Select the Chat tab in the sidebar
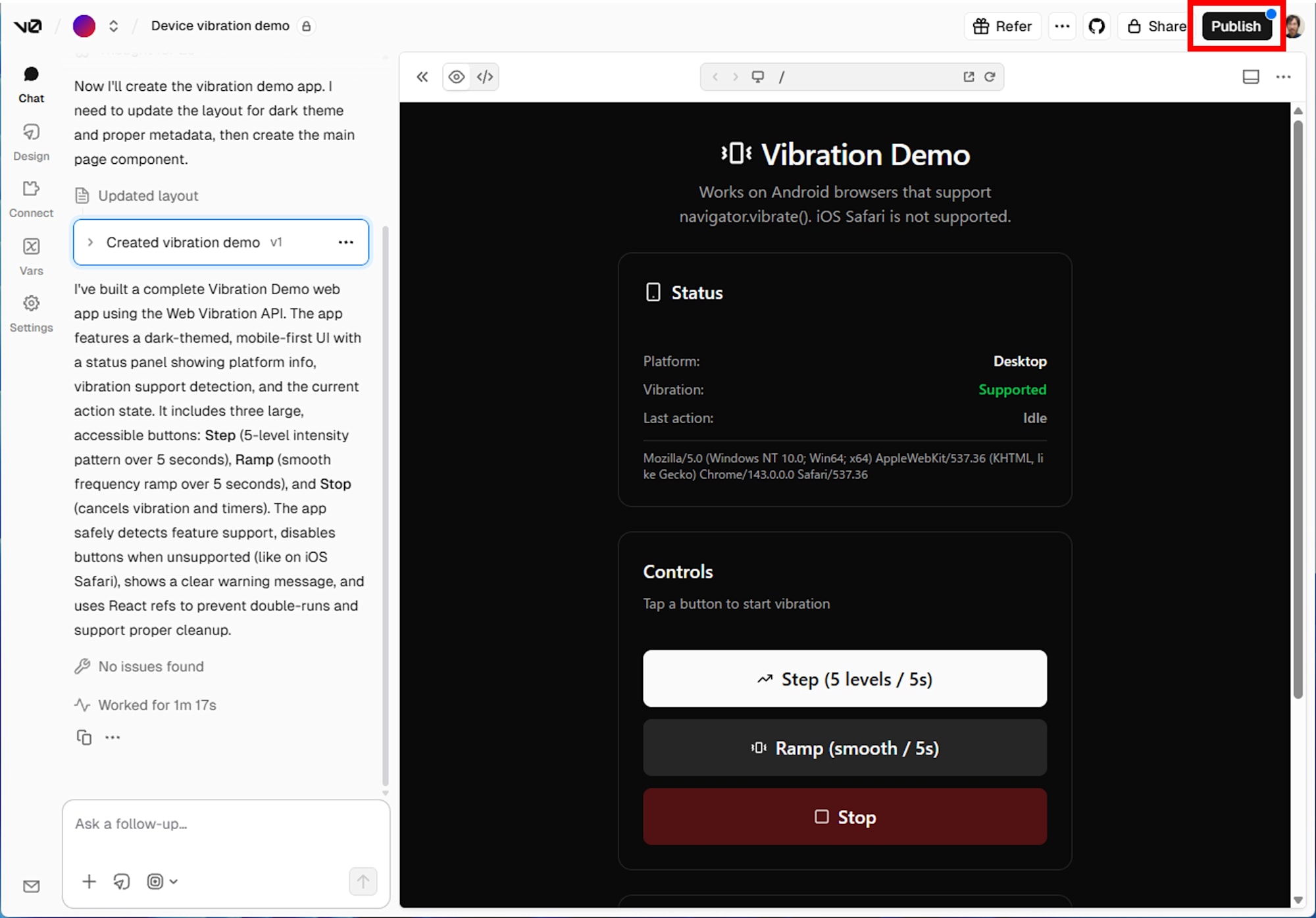Viewport: 1316px width, 918px height. 31,84
